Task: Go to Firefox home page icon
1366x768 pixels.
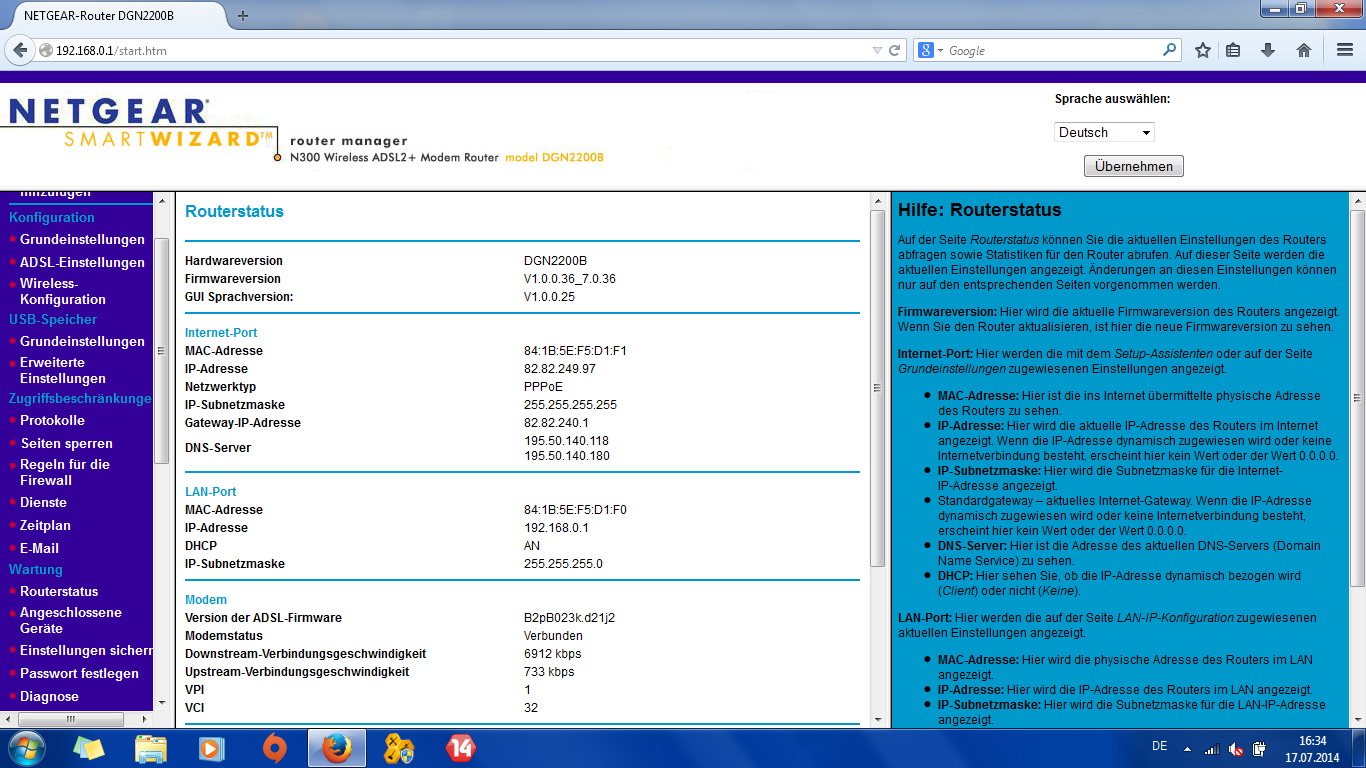Action: [x=1304, y=50]
